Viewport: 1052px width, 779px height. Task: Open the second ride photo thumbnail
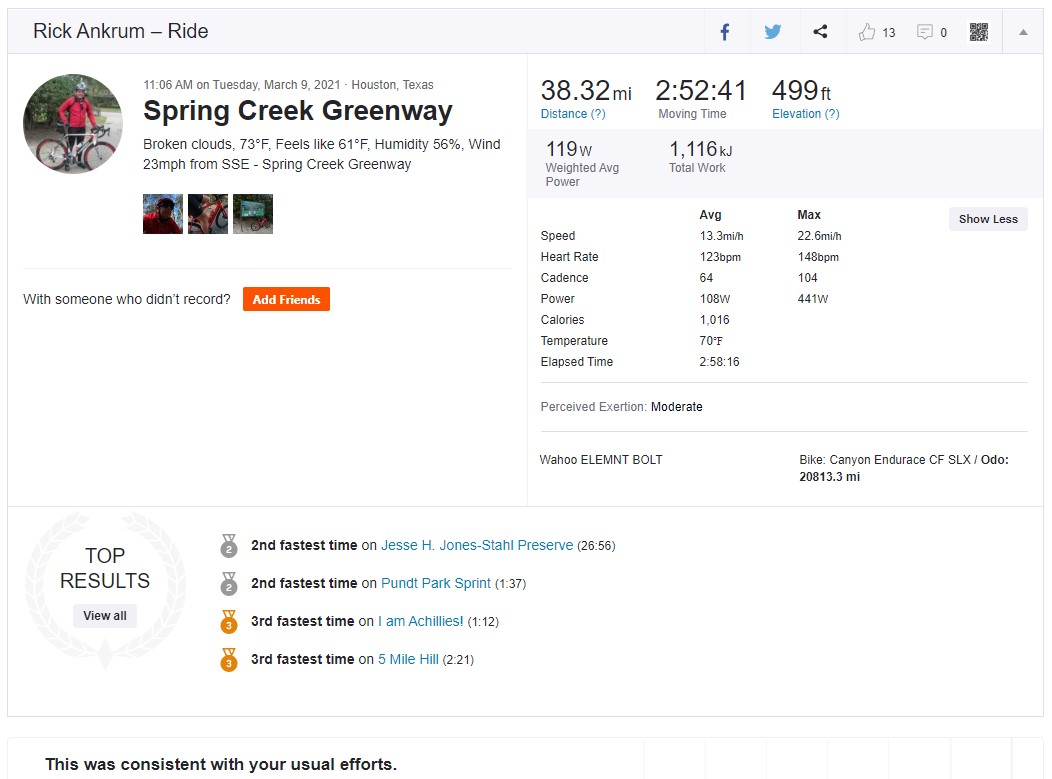click(208, 214)
